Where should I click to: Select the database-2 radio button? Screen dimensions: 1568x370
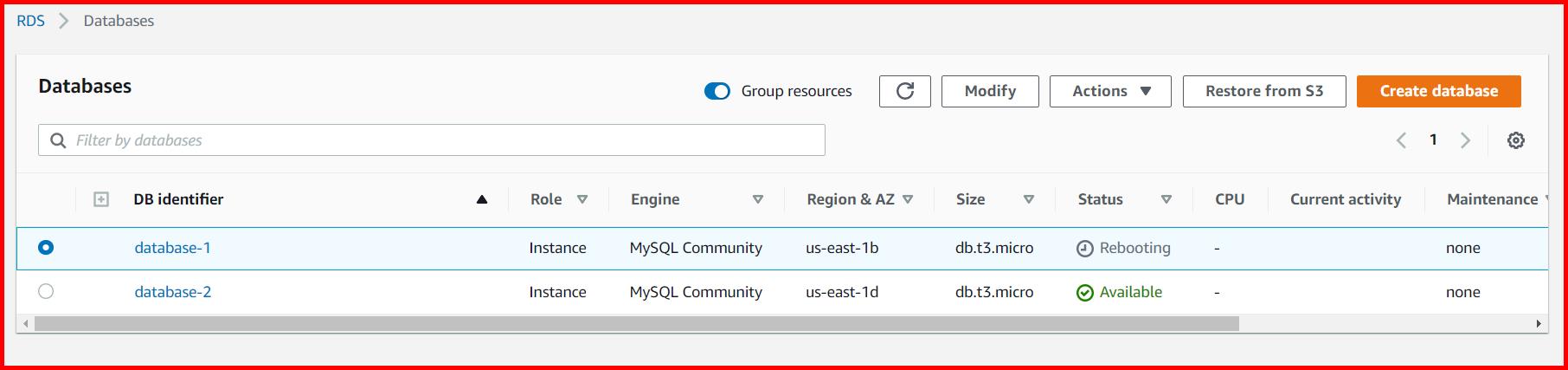46,292
